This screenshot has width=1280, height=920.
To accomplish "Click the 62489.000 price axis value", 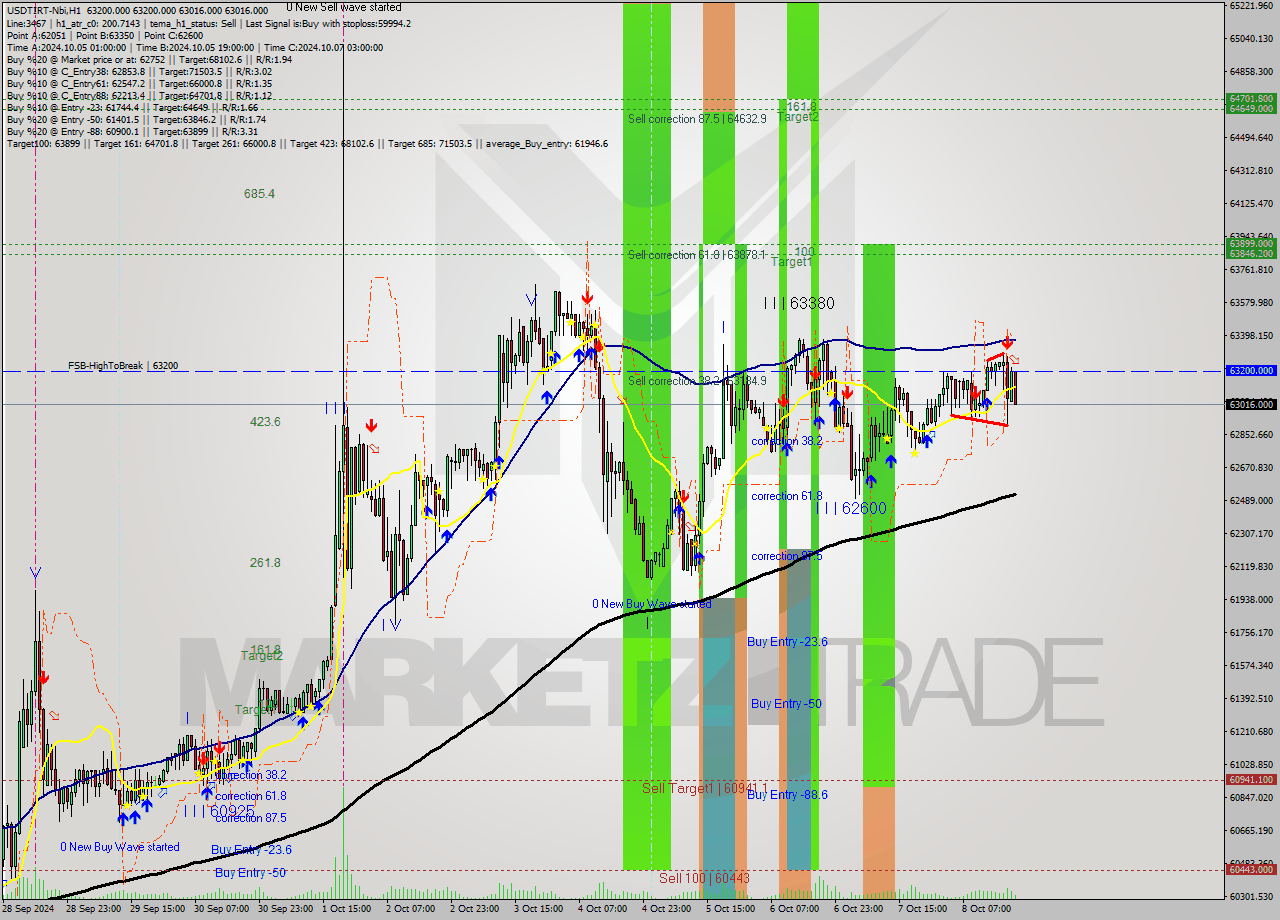I will pos(1252,500).
